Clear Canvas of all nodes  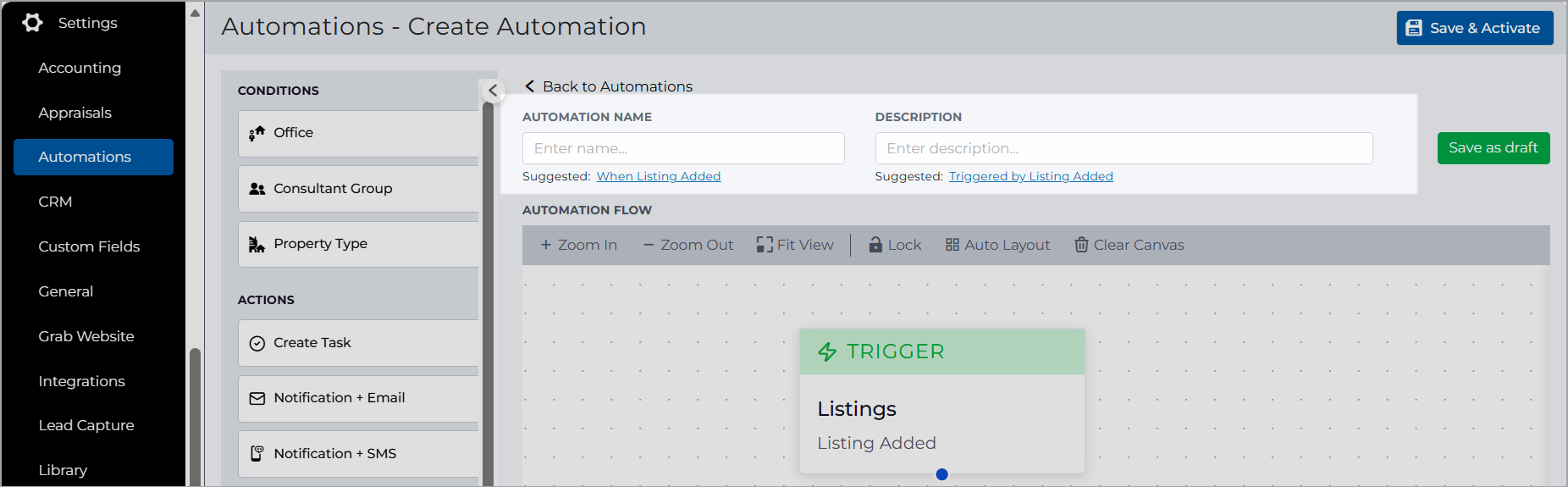coord(1129,245)
